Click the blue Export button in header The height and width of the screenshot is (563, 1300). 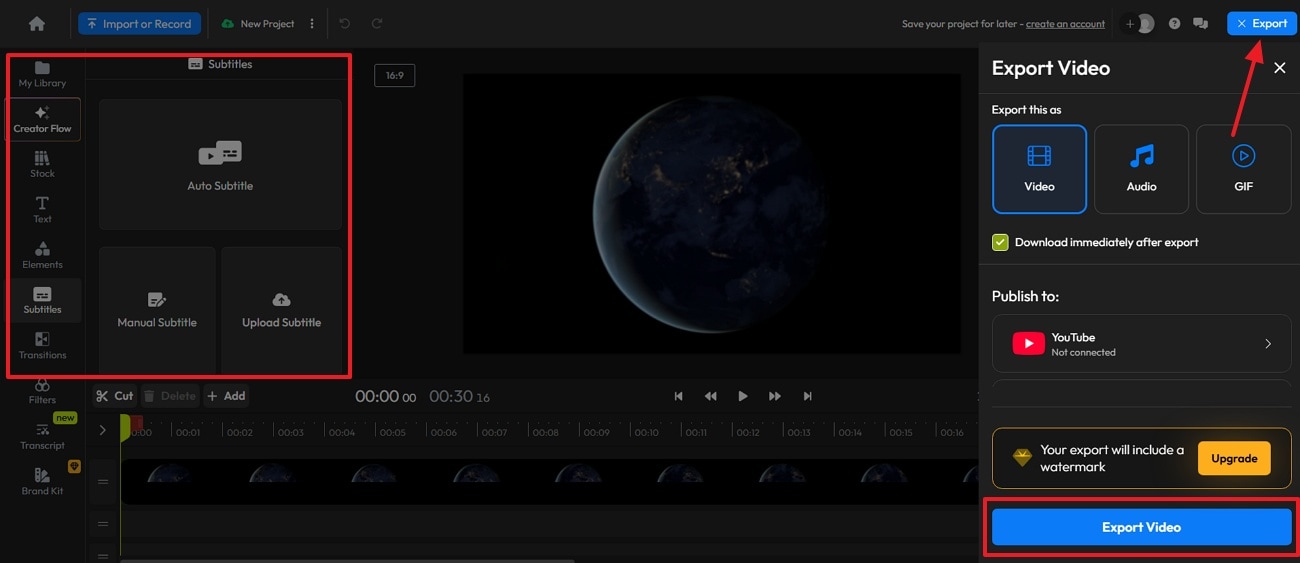1261,23
